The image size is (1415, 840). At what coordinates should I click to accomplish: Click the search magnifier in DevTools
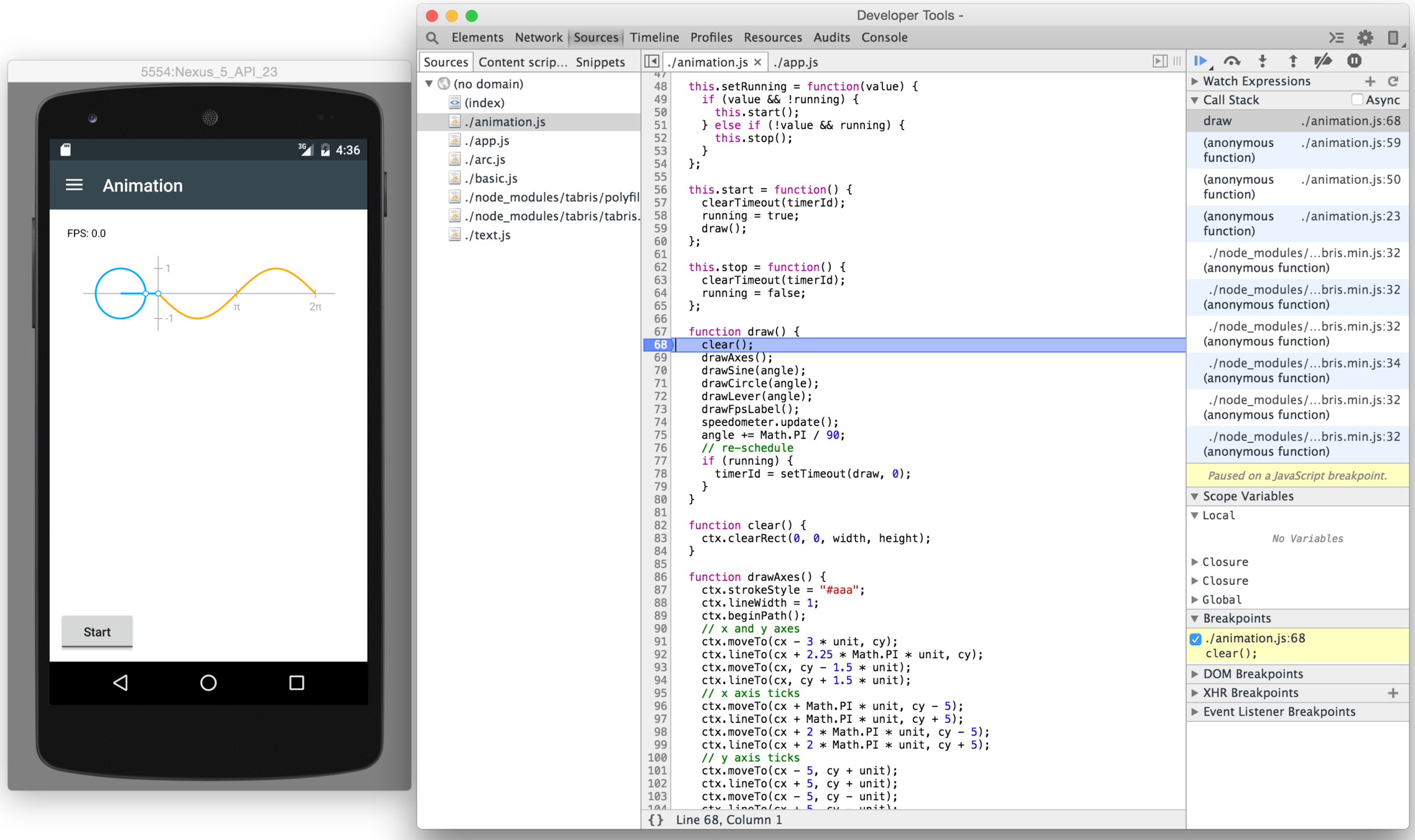(x=432, y=37)
